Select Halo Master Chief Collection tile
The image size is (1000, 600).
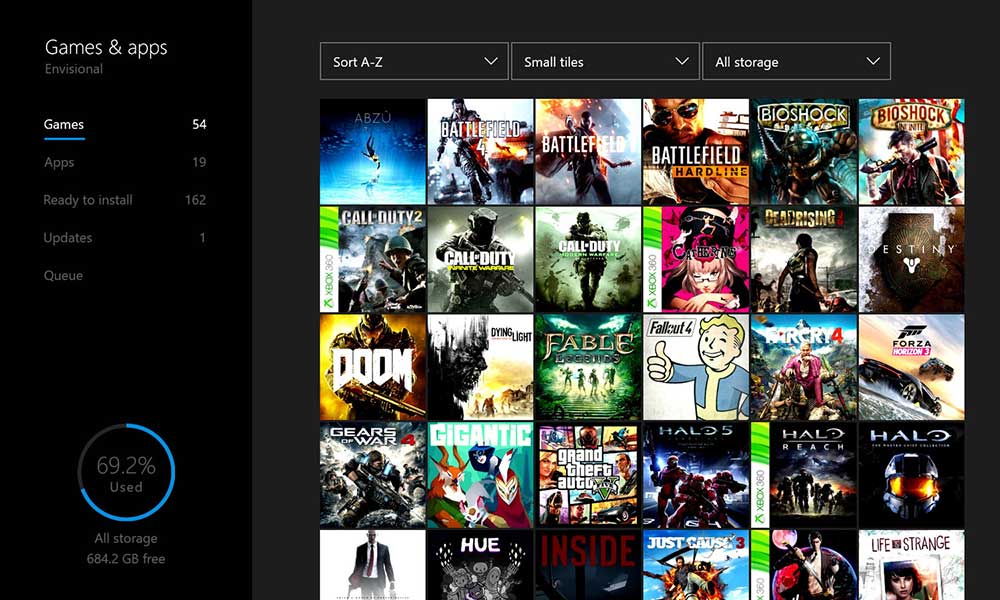pos(911,474)
